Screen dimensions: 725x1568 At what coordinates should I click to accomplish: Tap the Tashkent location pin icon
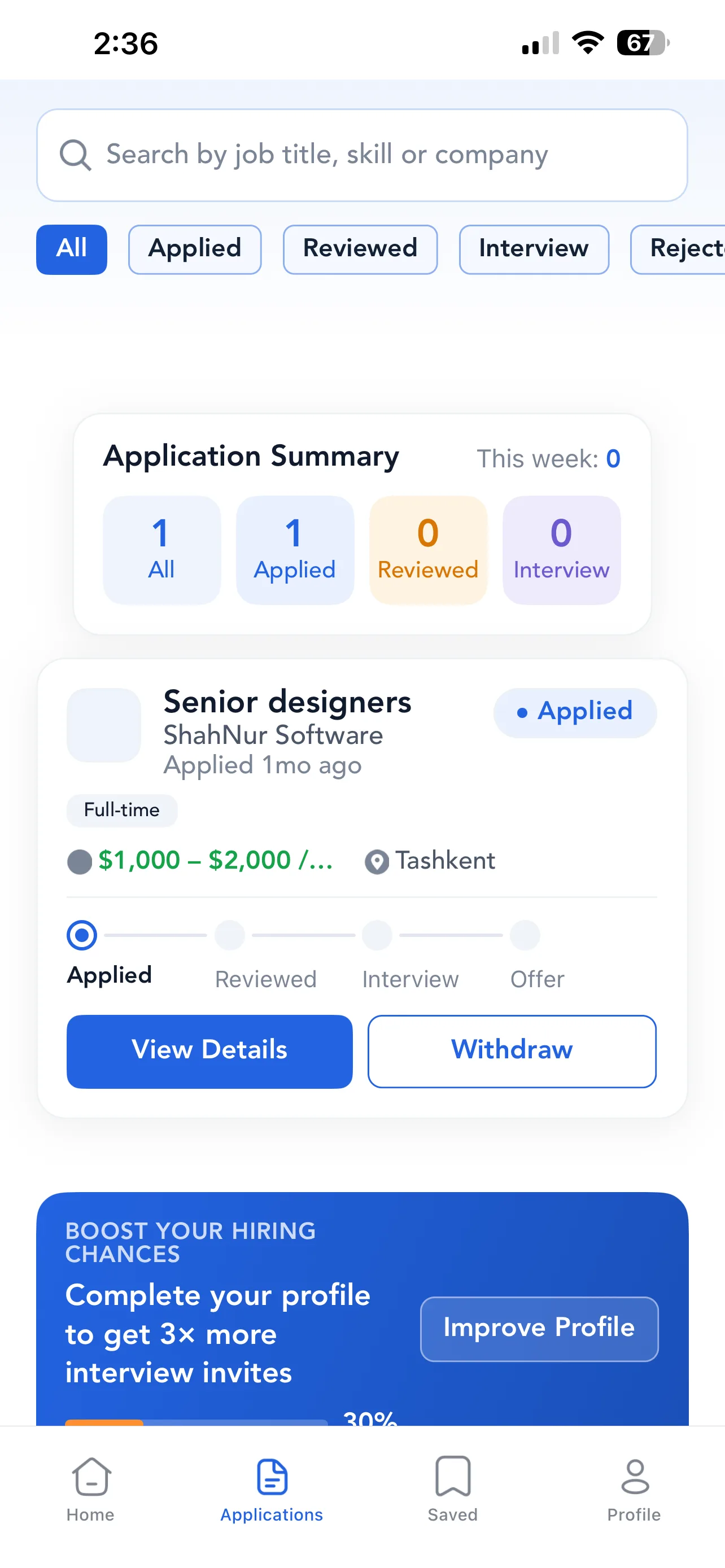point(377,862)
